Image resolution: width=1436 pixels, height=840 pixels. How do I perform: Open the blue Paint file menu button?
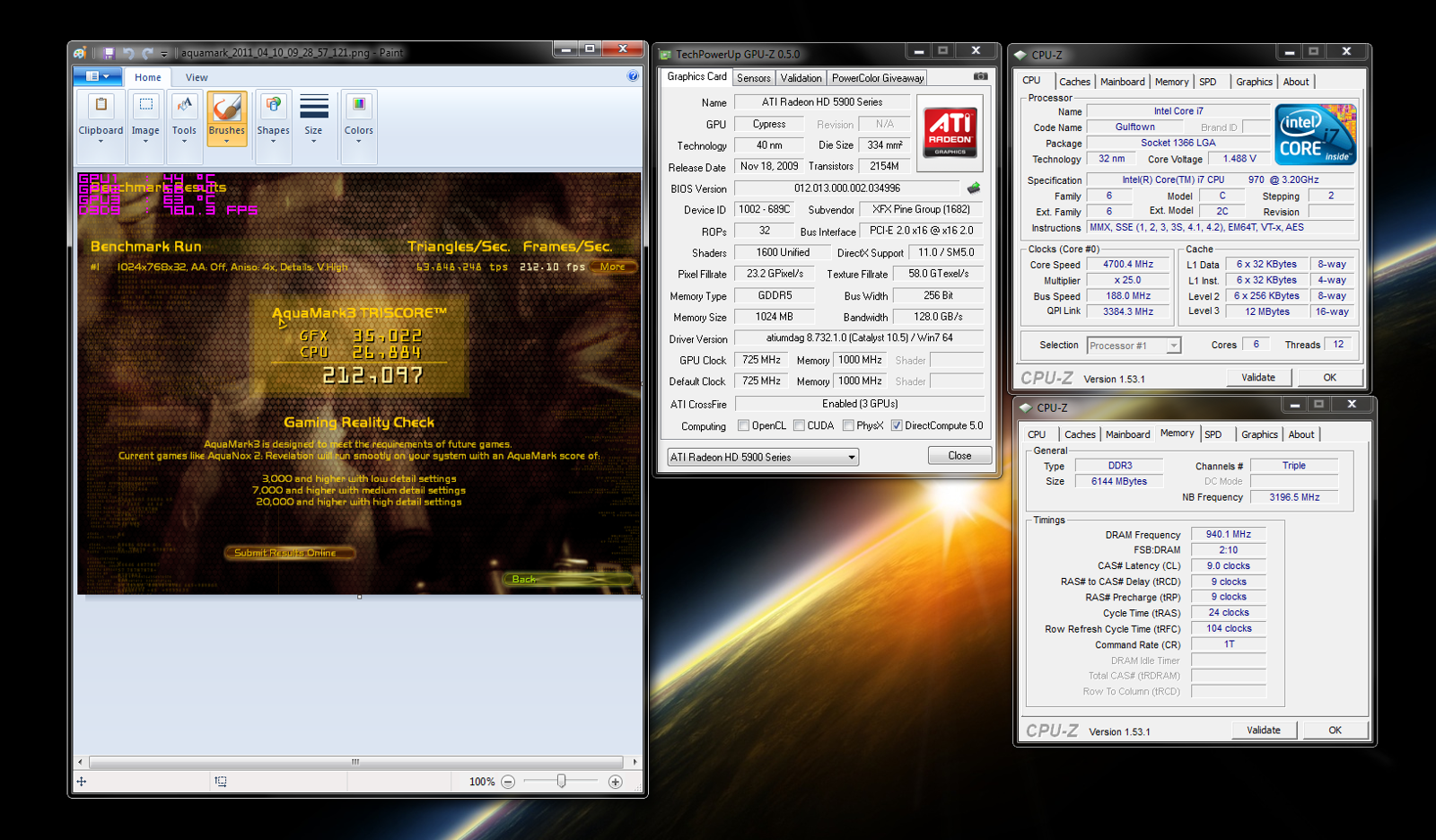[x=98, y=76]
